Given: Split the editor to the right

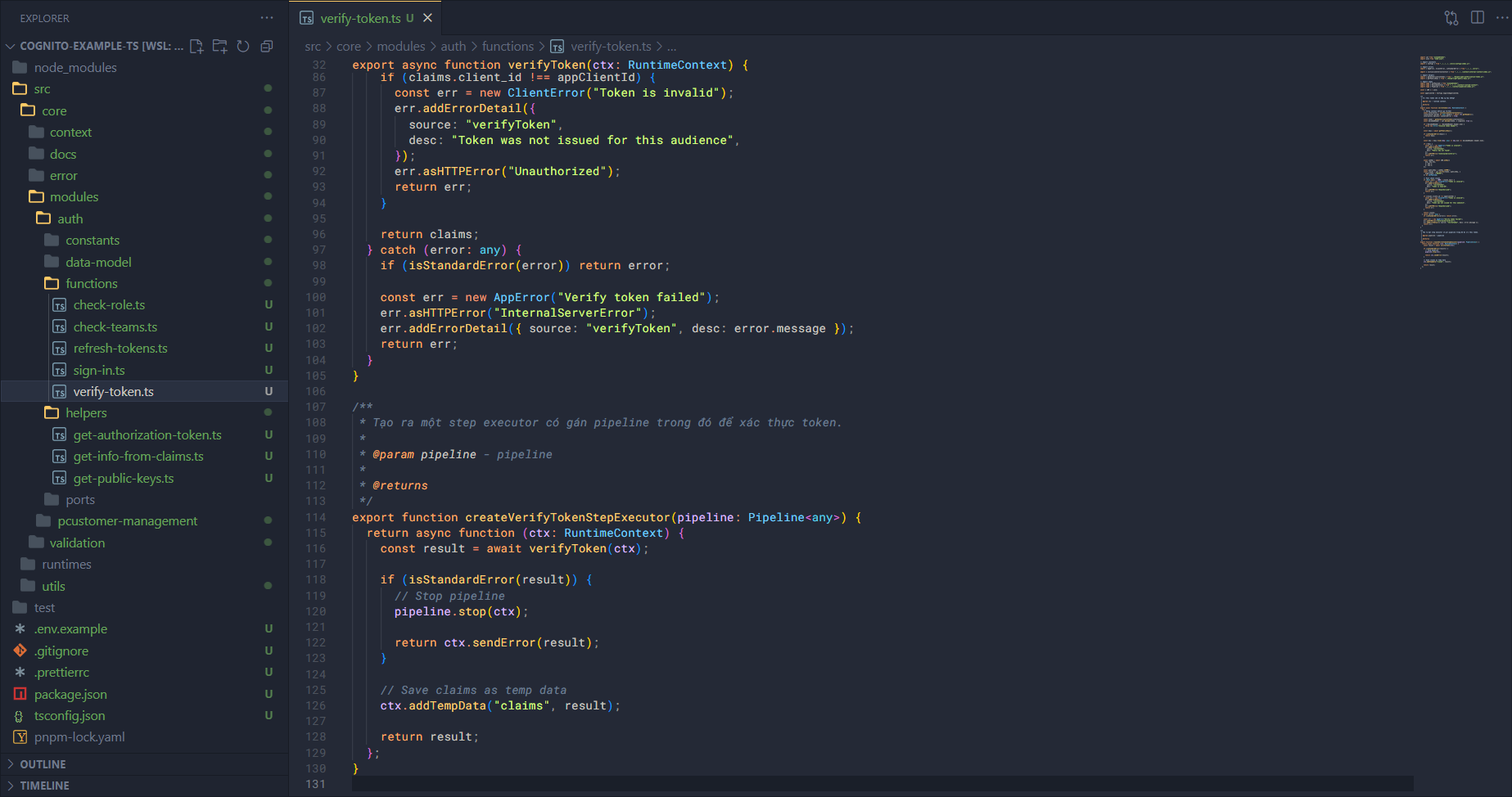Looking at the screenshot, I should [x=1478, y=18].
